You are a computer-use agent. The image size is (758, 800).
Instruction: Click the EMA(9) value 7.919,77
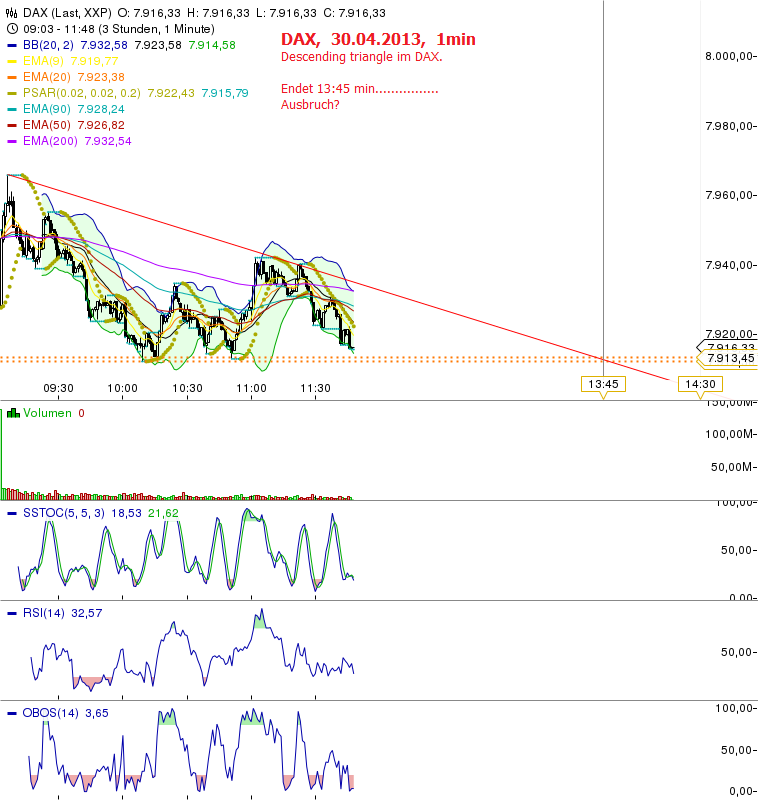click(94, 61)
